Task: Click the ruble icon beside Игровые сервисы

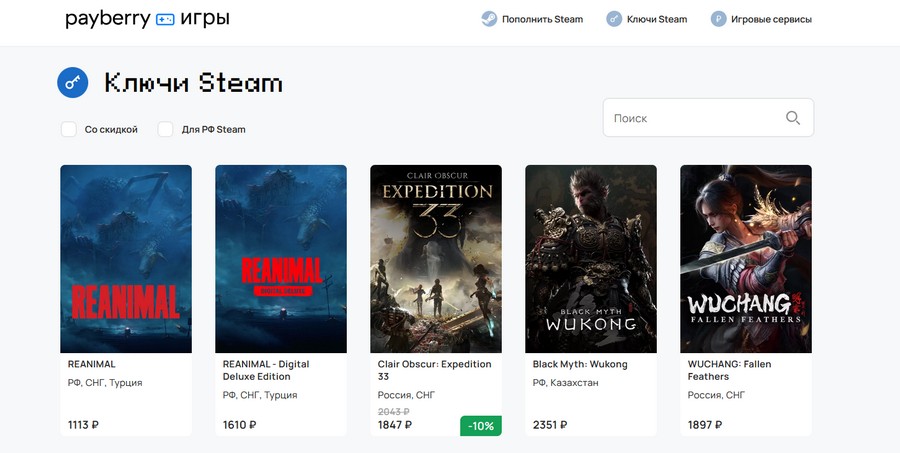Action: (x=718, y=19)
